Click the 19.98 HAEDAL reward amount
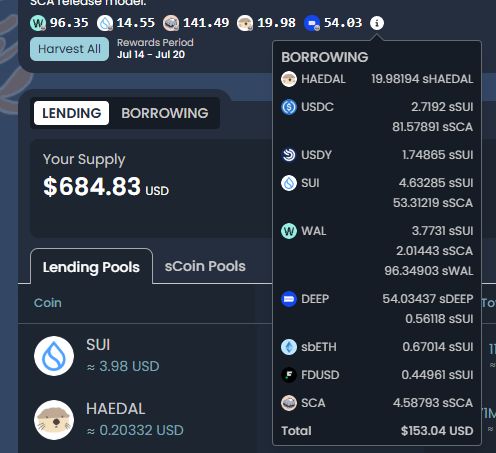Screen dimensions: 496x453 (276, 23)
